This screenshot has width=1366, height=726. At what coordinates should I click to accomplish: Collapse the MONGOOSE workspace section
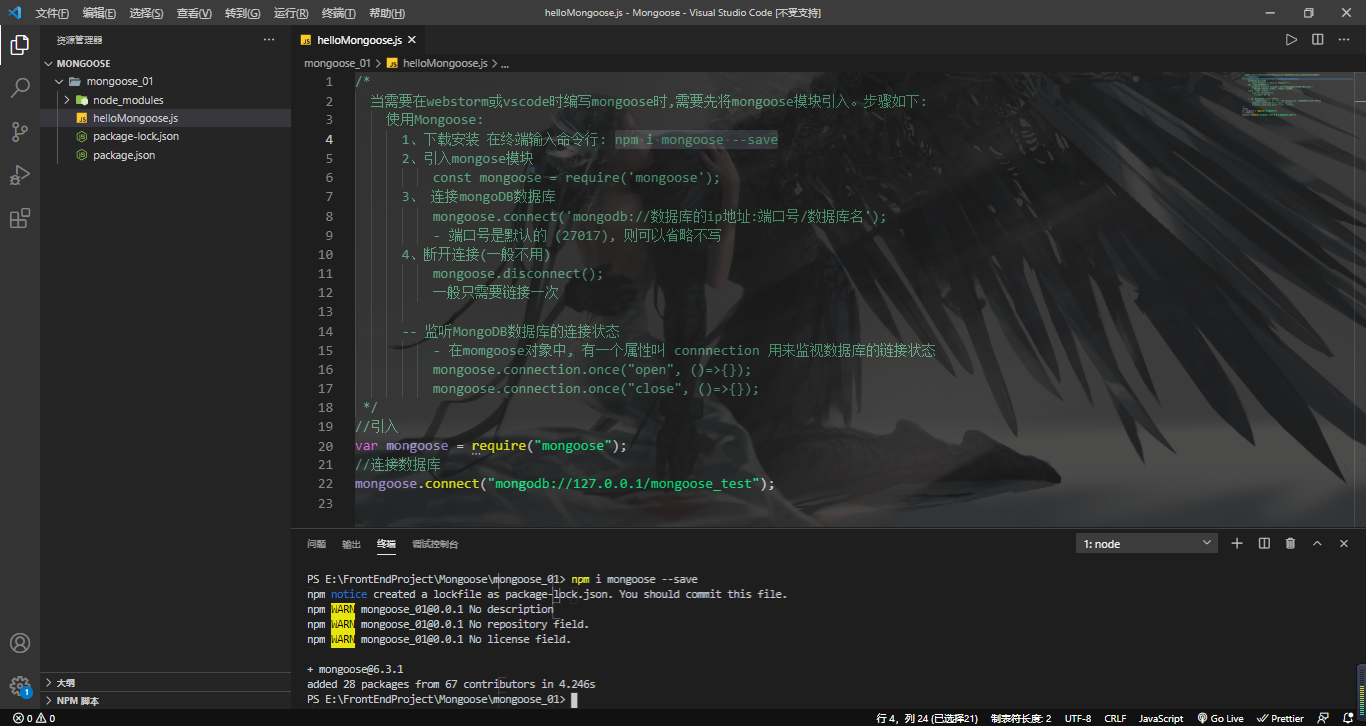(x=165, y=63)
